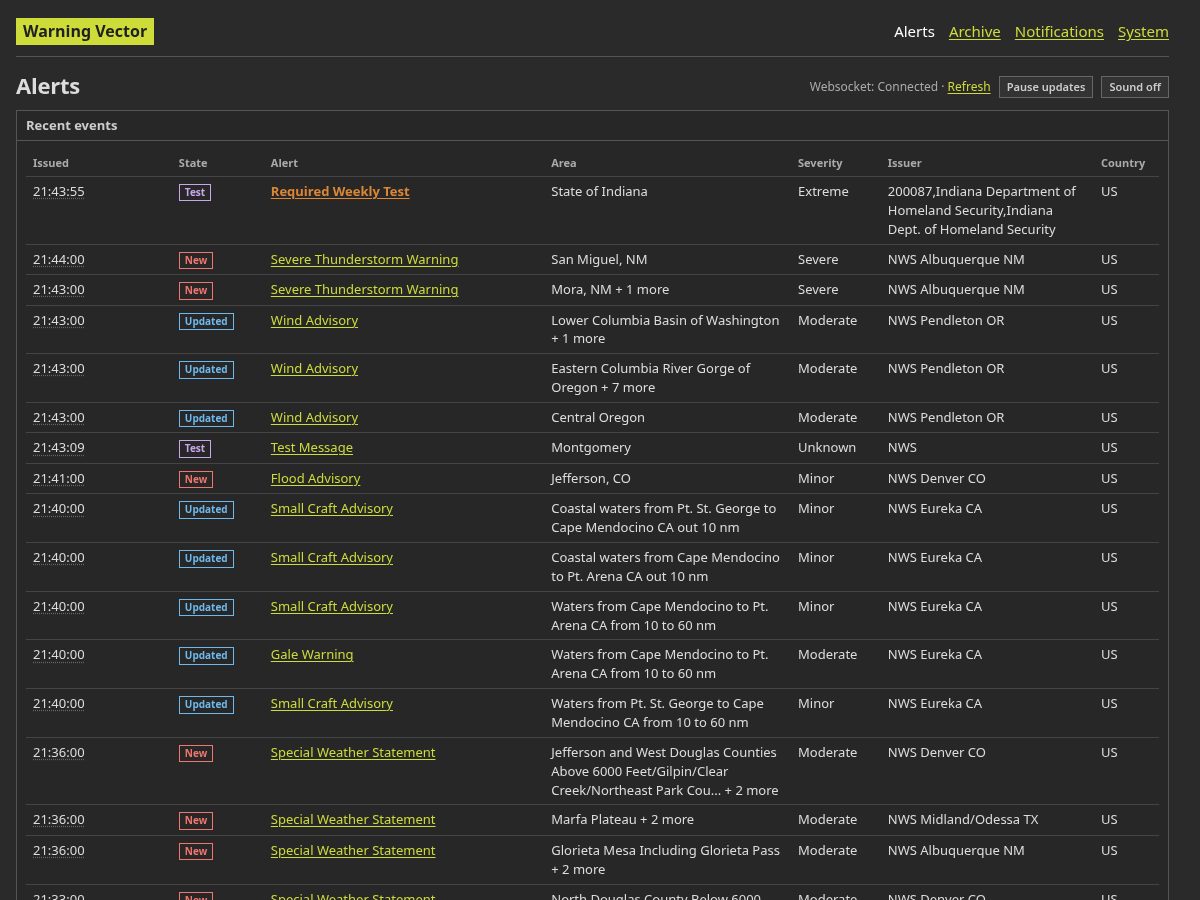The width and height of the screenshot is (1200, 900).
Task: Open Severe Thunderstorm Warning for Mora, NM
Action: [x=364, y=290]
